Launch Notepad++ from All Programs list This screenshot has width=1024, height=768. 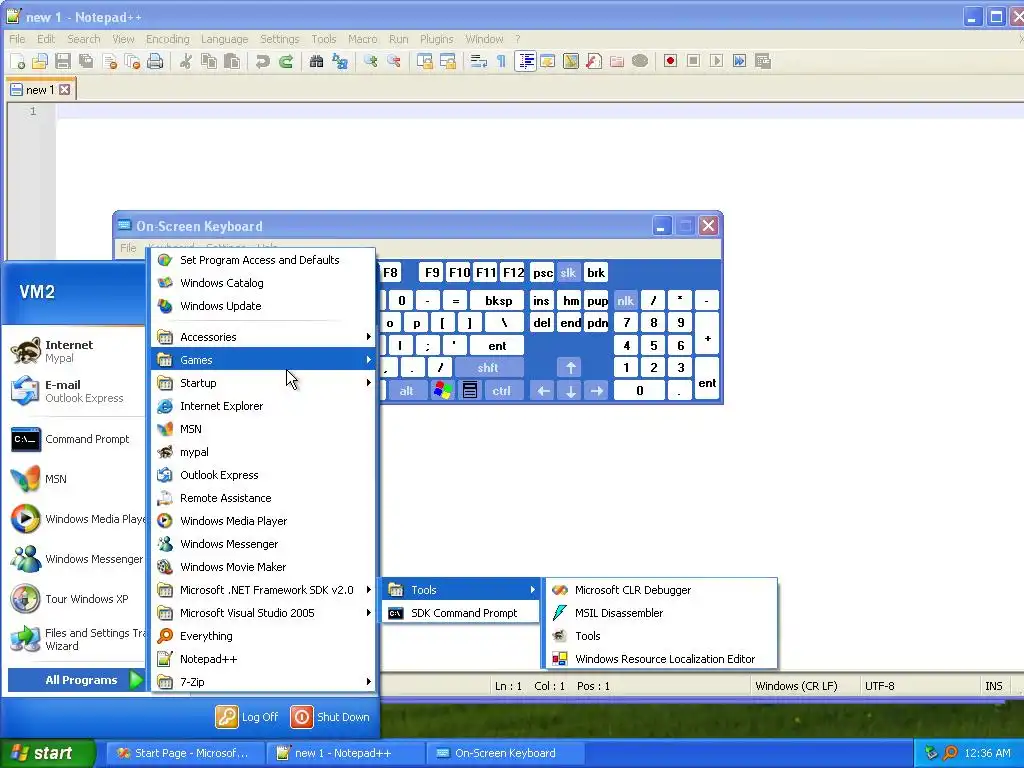point(264,659)
